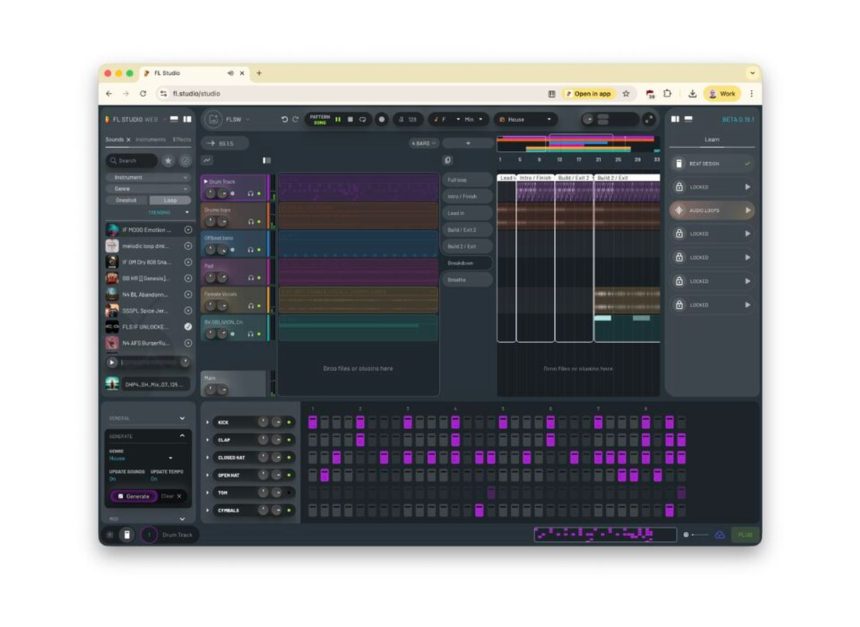Image resolution: width=860 pixels, height=627 pixels.
Task: Select the Oneshot filter toggle
Action: 126,200
